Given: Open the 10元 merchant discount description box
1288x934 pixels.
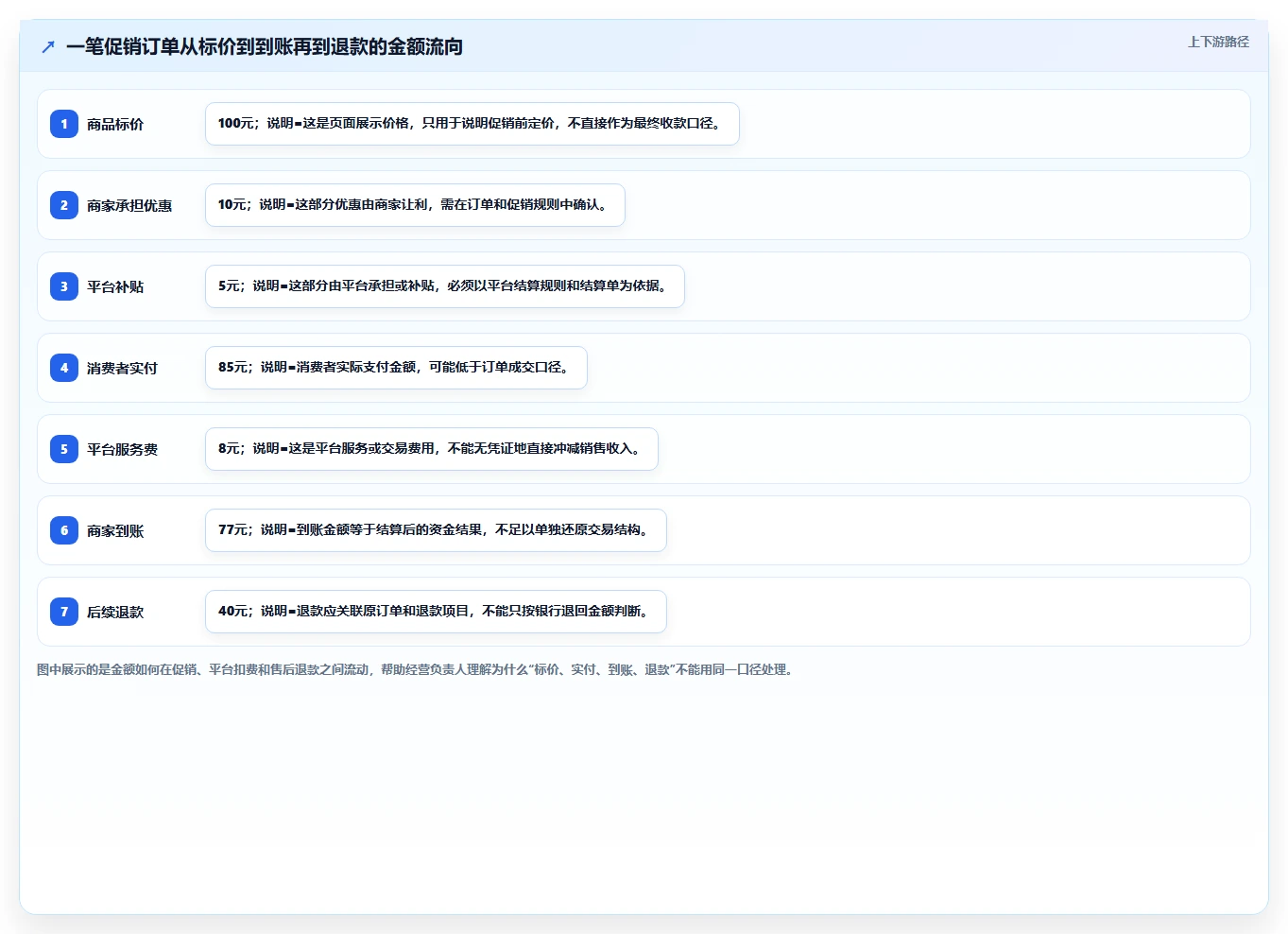Looking at the screenshot, I should [x=415, y=205].
